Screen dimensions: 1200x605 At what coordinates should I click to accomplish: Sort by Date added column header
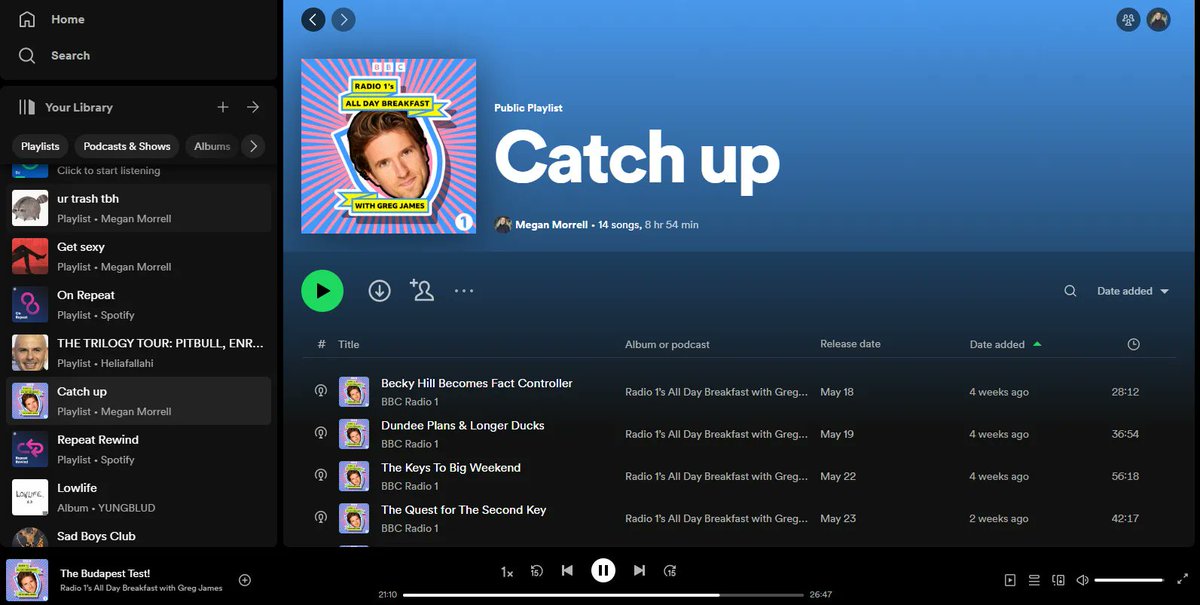tap(1005, 344)
